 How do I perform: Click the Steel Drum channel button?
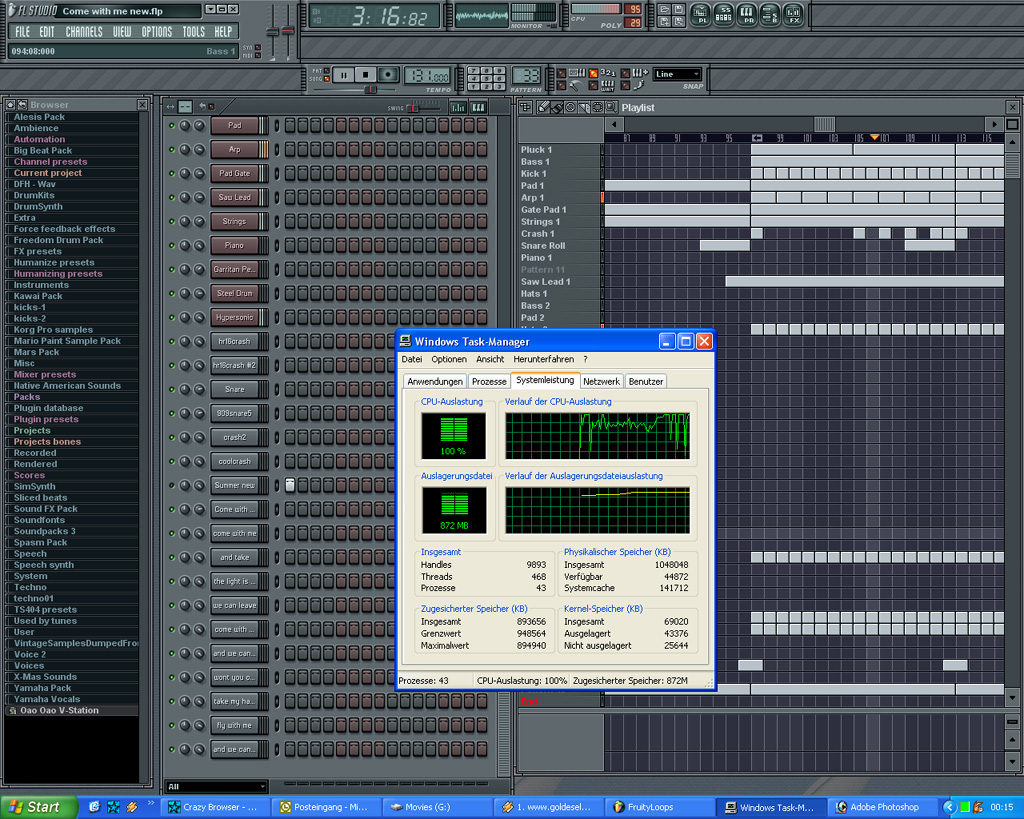coord(234,293)
